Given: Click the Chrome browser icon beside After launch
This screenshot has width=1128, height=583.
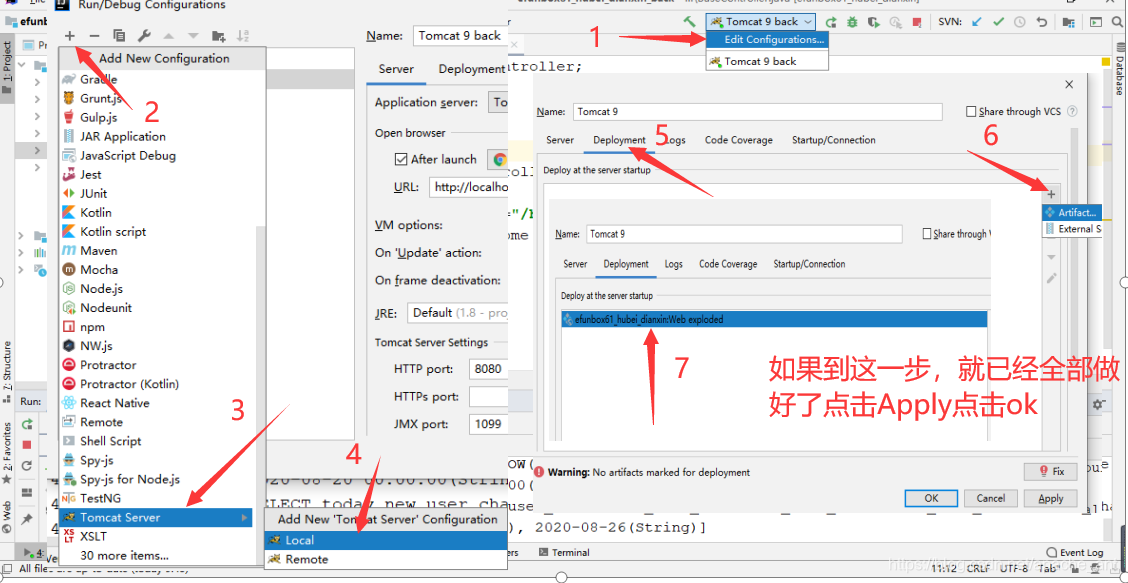Looking at the screenshot, I should click(x=500, y=159).
